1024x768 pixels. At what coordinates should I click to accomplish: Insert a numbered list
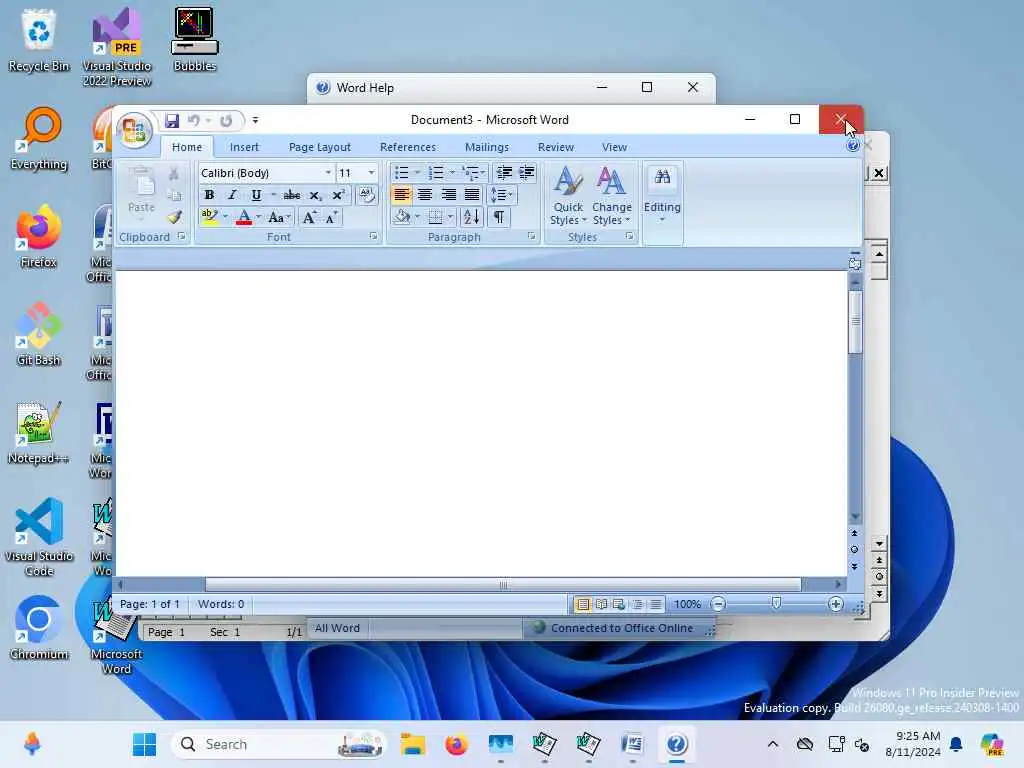click(436, 173)
